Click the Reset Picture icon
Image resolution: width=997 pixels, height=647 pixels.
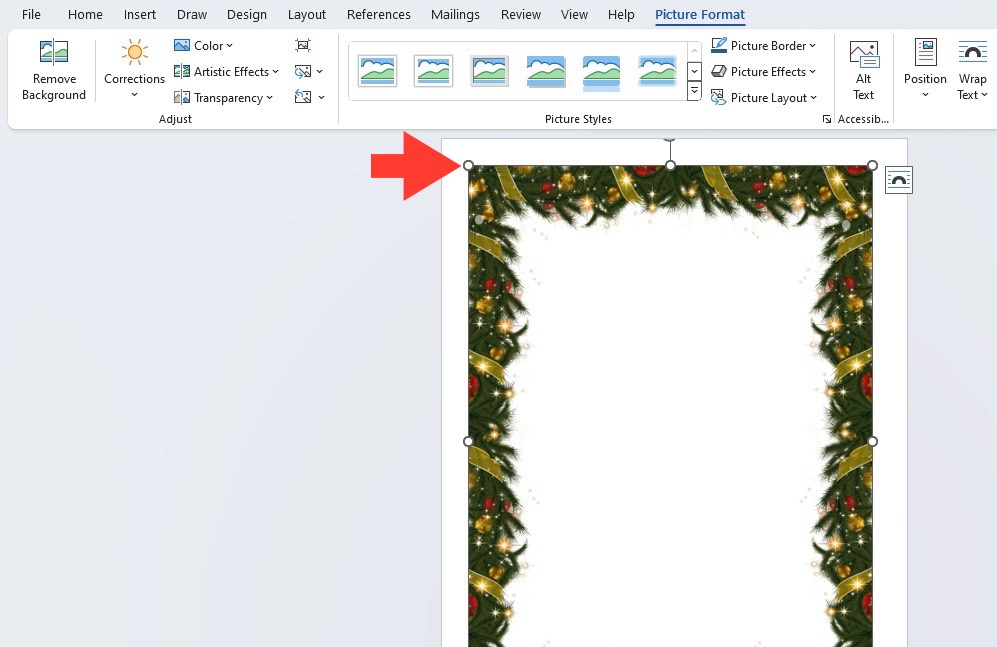click(303, 97)
